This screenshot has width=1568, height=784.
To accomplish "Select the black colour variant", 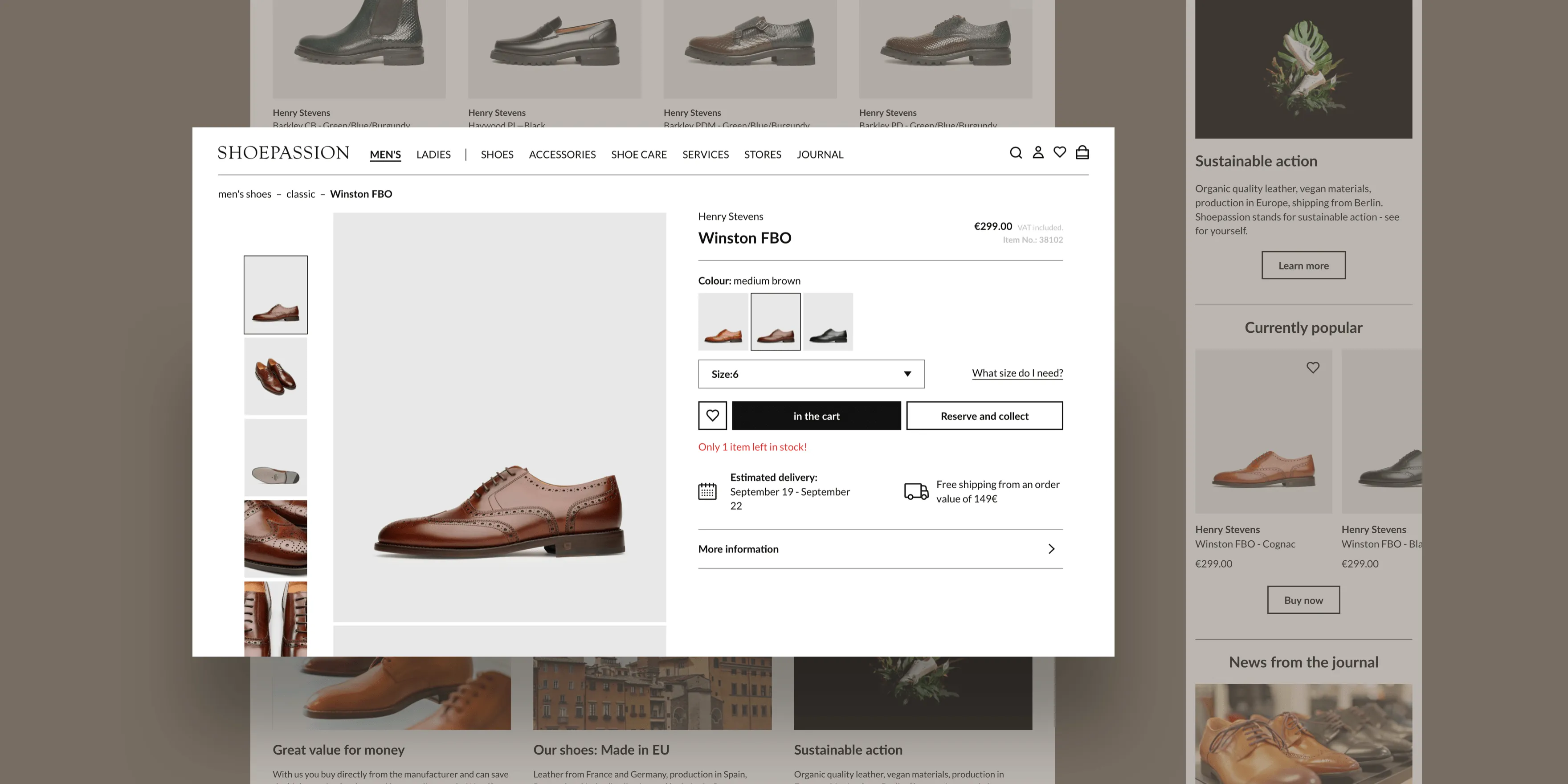I will click(828, 321).
